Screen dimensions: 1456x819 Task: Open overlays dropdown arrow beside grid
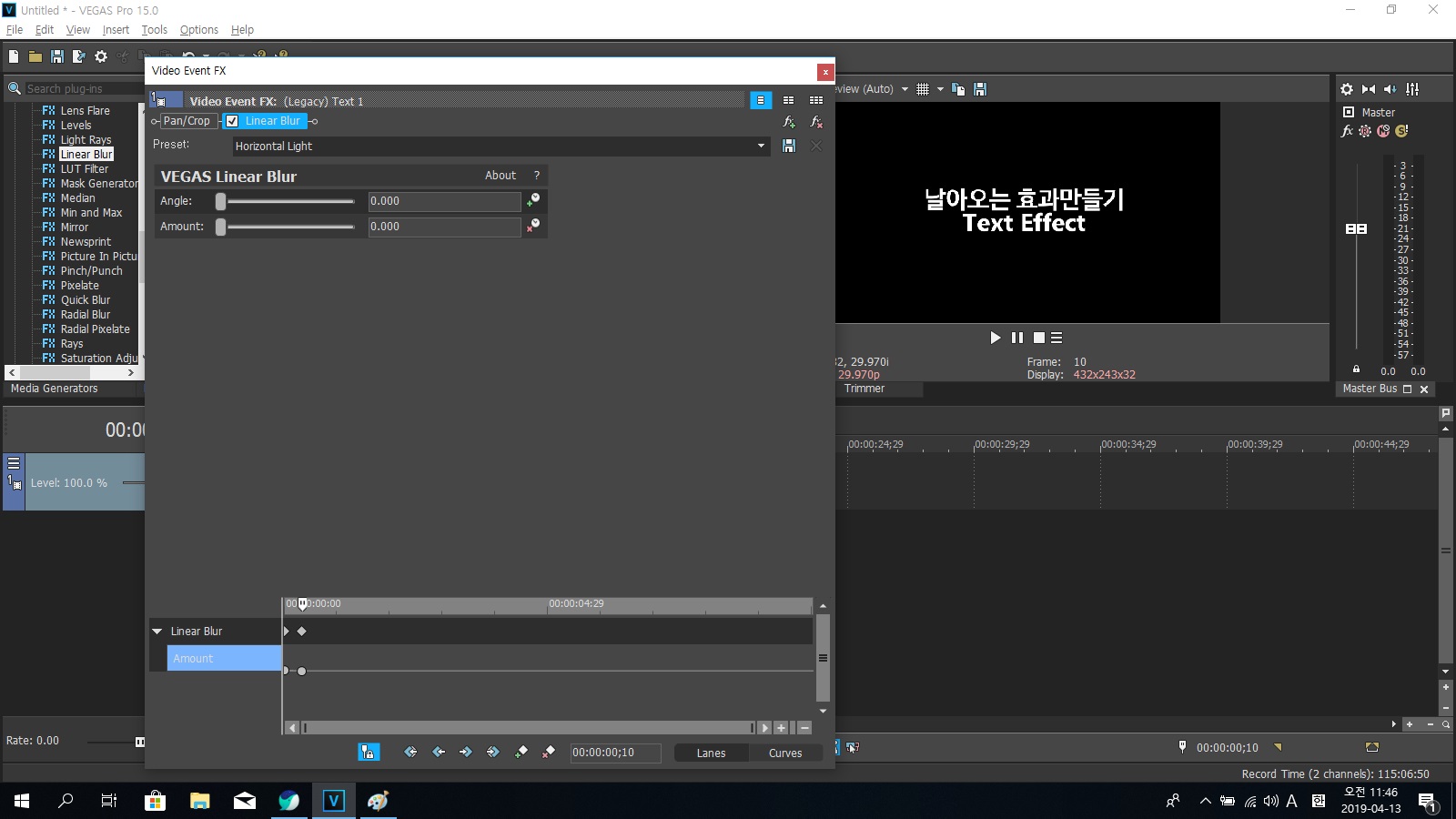(x=940, y=89)
